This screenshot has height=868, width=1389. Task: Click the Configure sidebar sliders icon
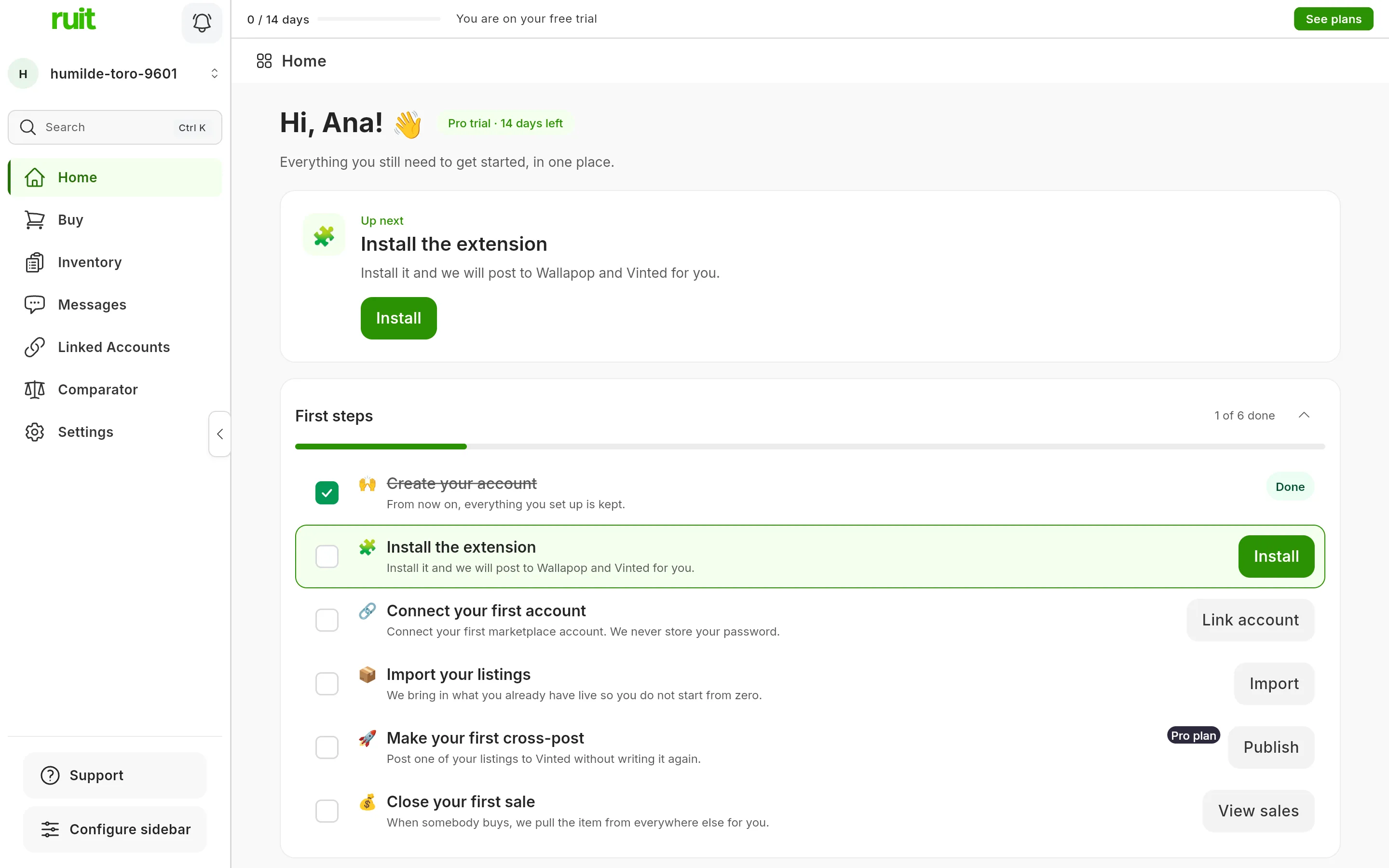click(50, 829)
